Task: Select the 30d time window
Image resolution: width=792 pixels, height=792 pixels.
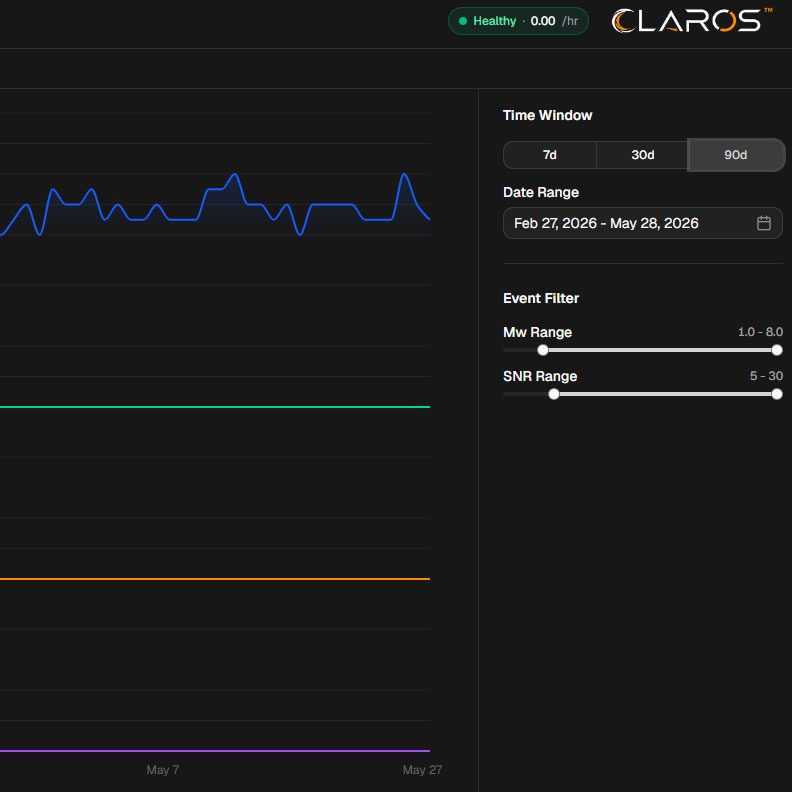Action: [x=642, y=155]
